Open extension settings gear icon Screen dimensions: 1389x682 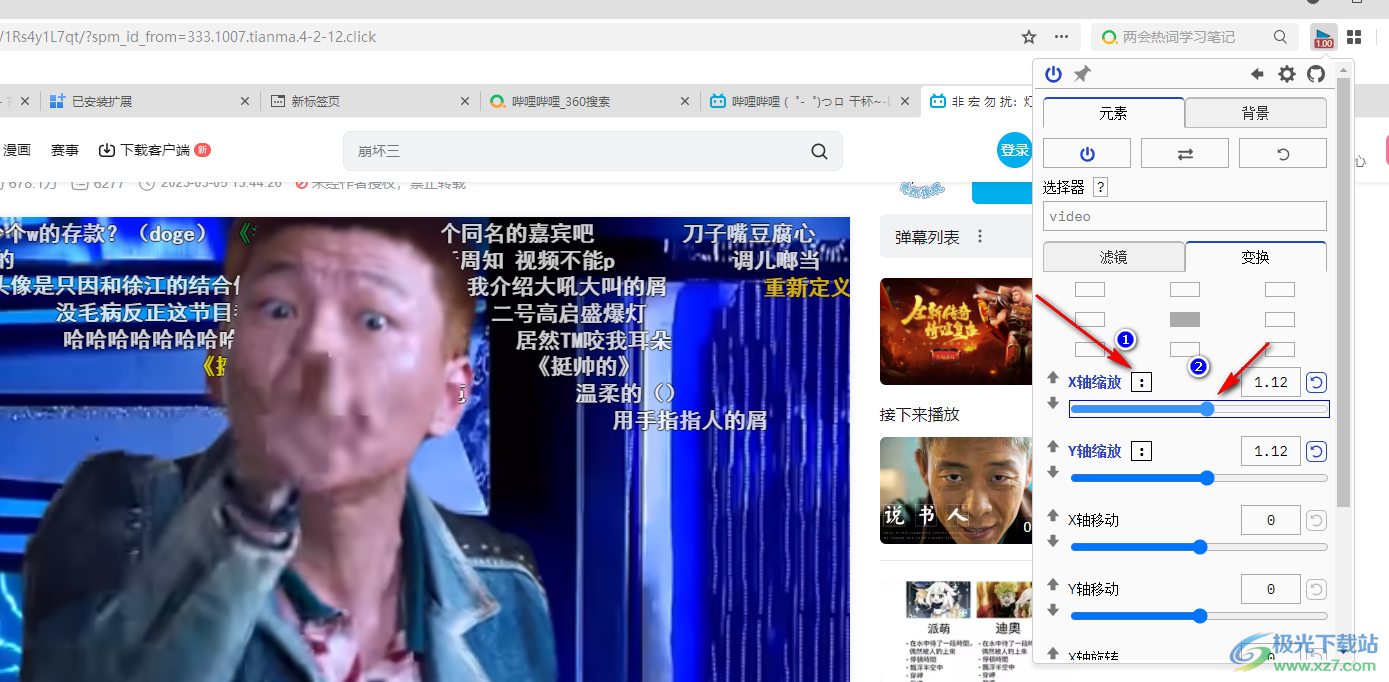1287,74
